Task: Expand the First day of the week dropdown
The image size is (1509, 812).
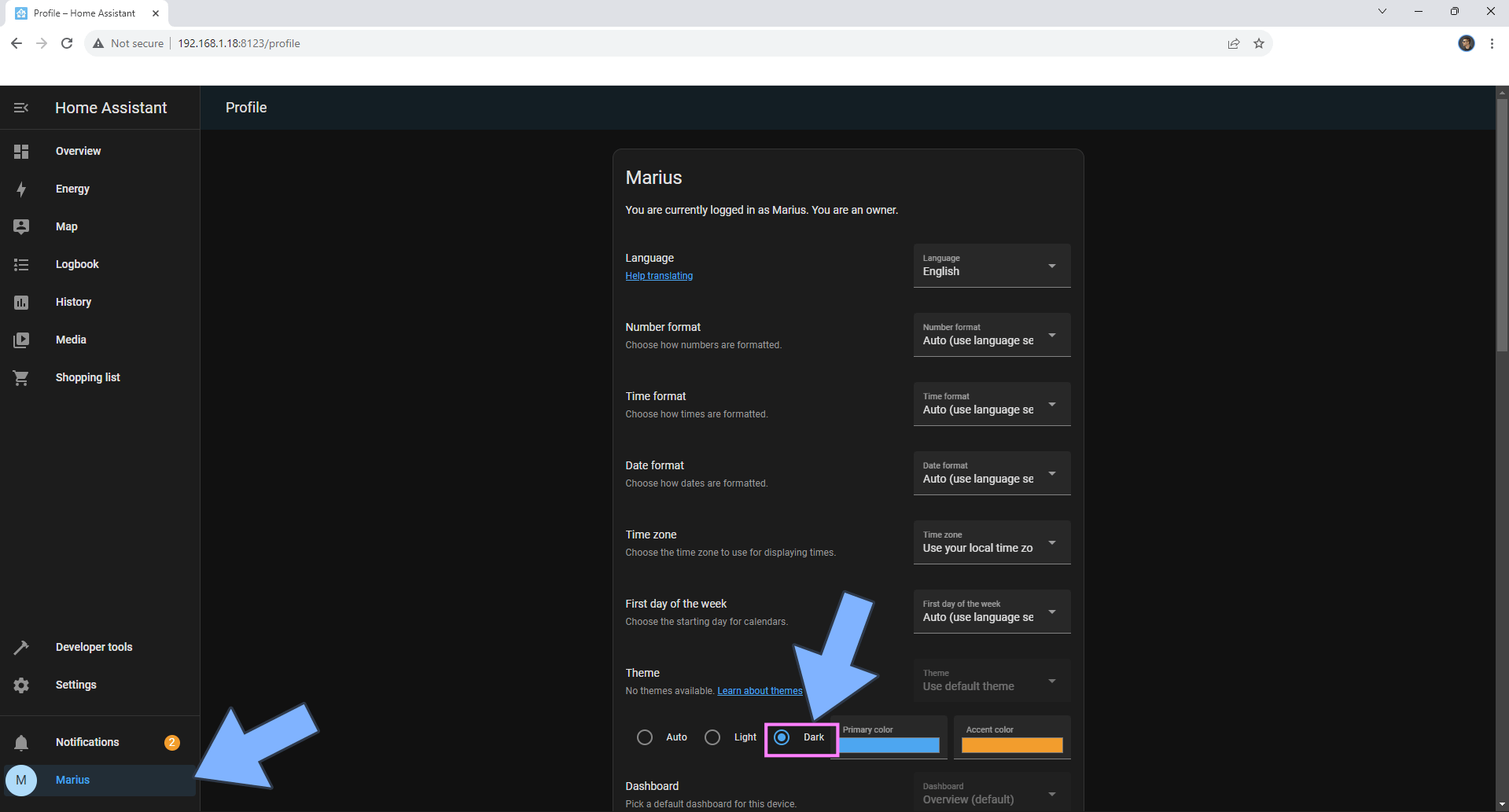Action: click(992, 612)
